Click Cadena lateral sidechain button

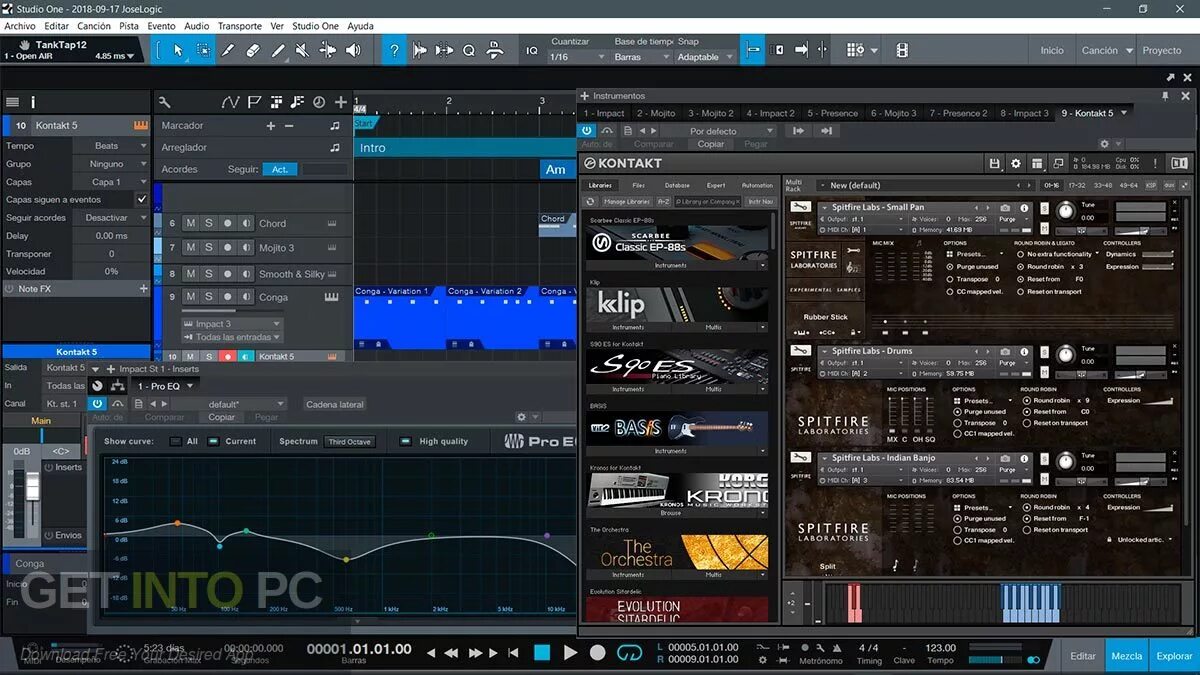click(335, 404)
